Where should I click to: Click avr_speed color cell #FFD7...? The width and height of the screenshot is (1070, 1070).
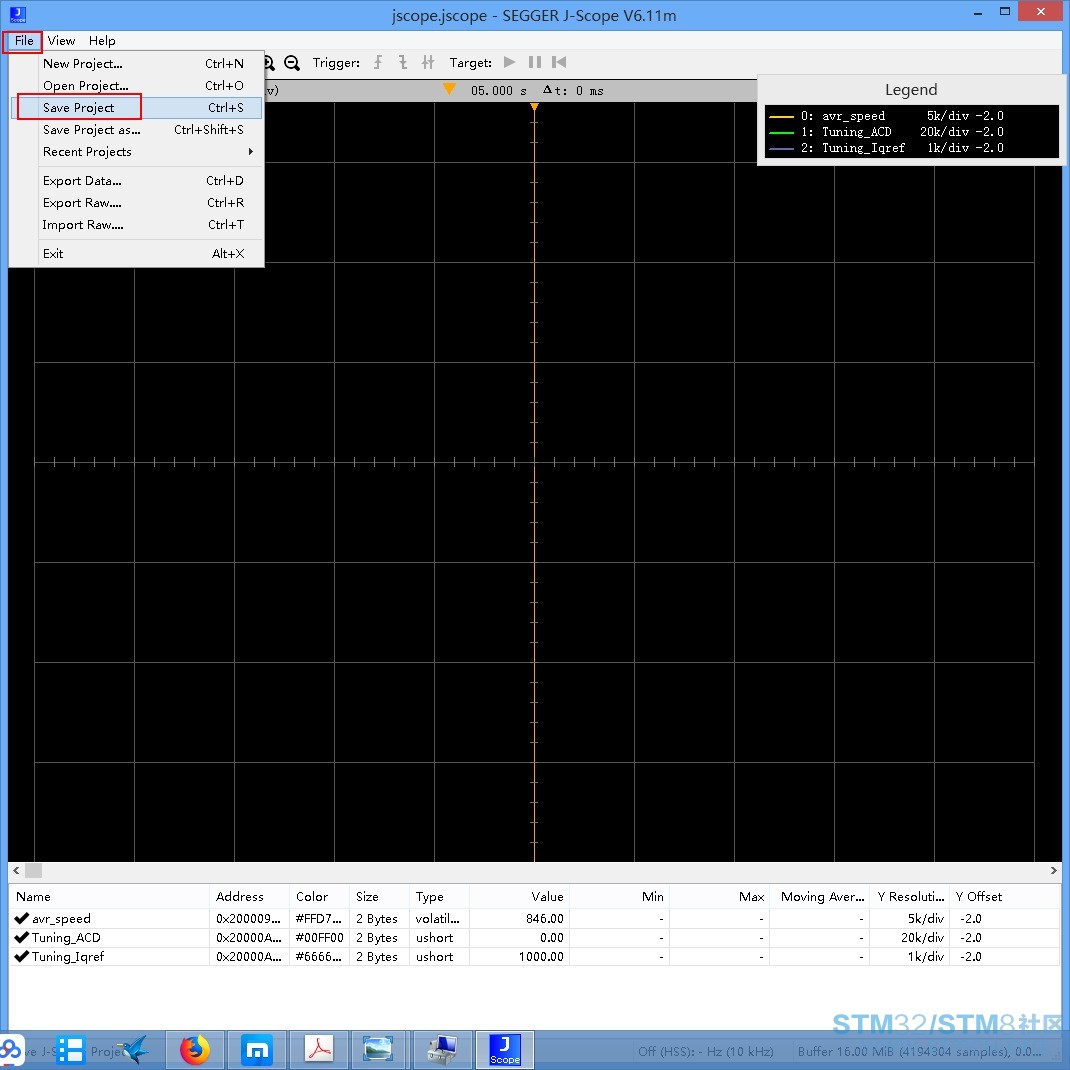[x=319, y=919]
